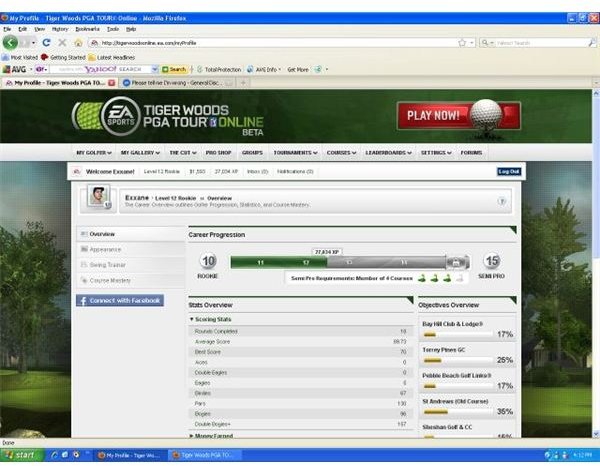Select Course Mastery in the sidebar
Image resolution: width=600 pixels, height=466 pixels.
coord(130,280)
